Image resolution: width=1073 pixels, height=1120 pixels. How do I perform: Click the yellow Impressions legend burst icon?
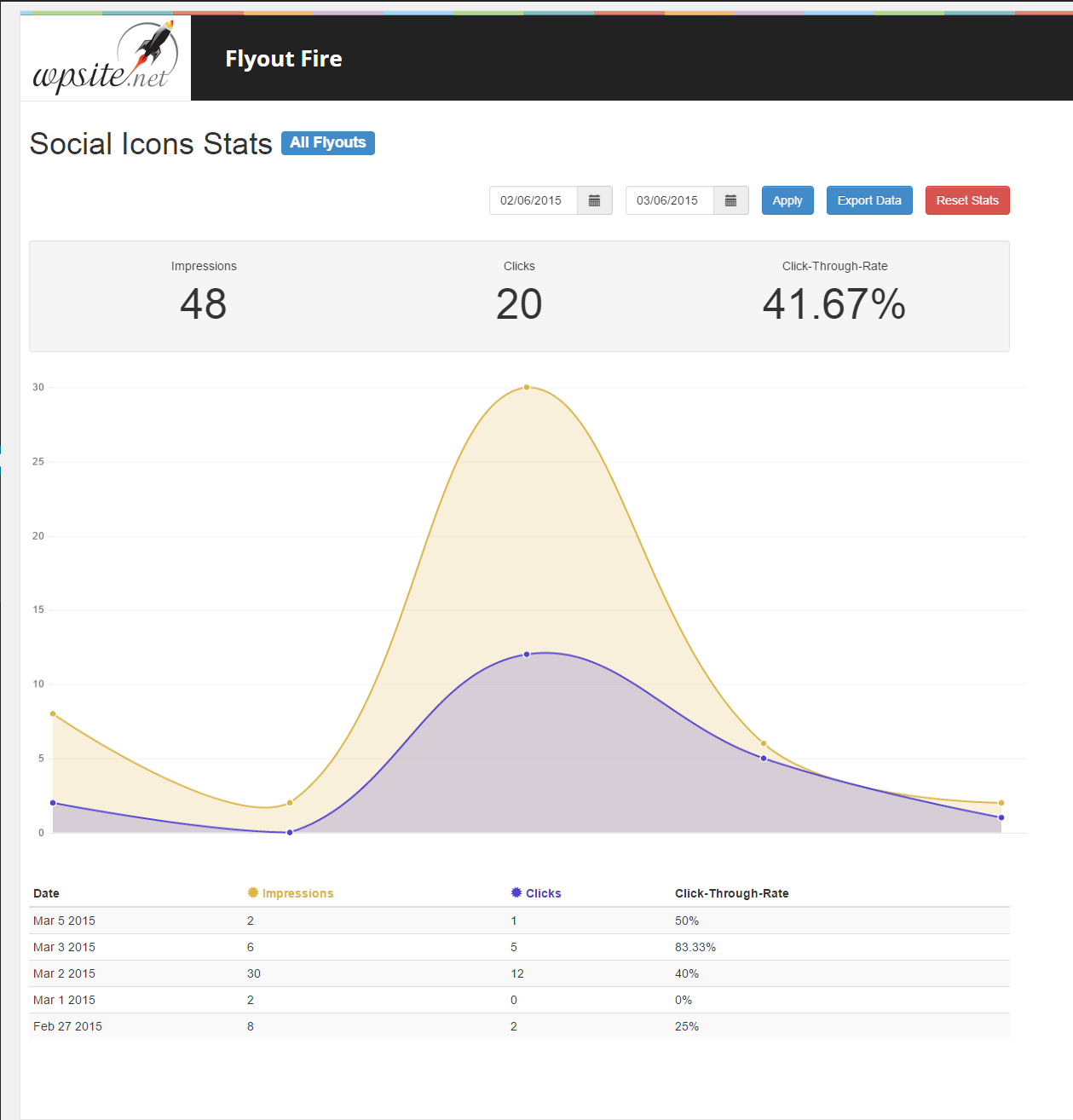(253, 892)
